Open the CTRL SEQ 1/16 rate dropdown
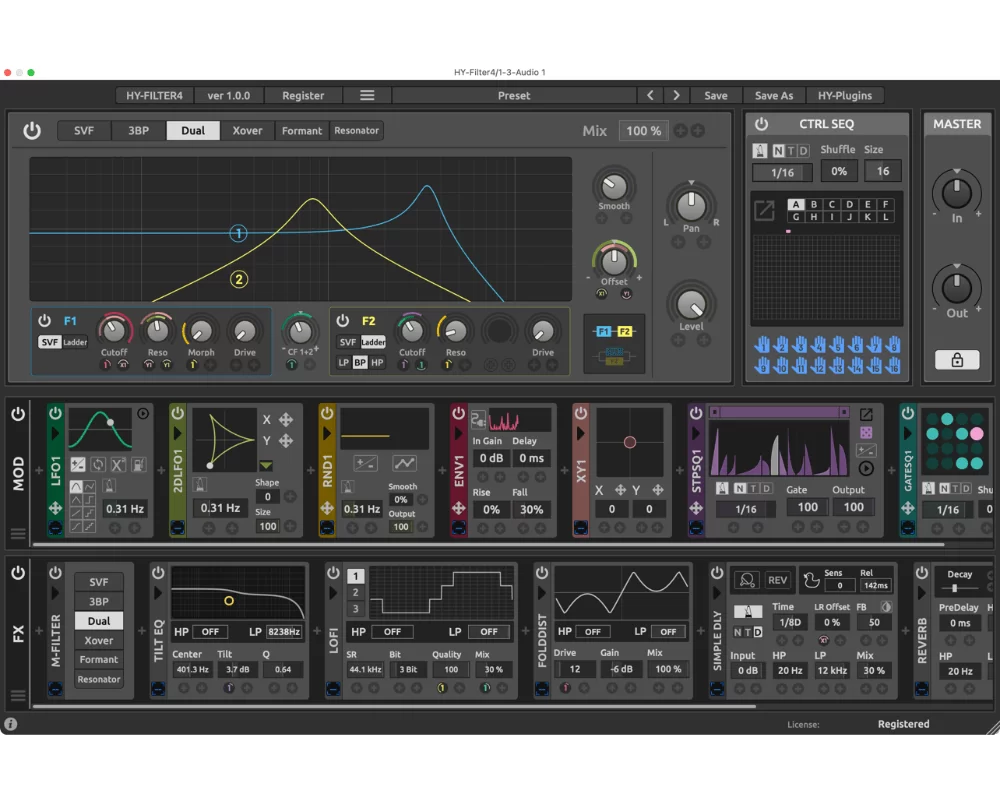 tap(783, 172)
